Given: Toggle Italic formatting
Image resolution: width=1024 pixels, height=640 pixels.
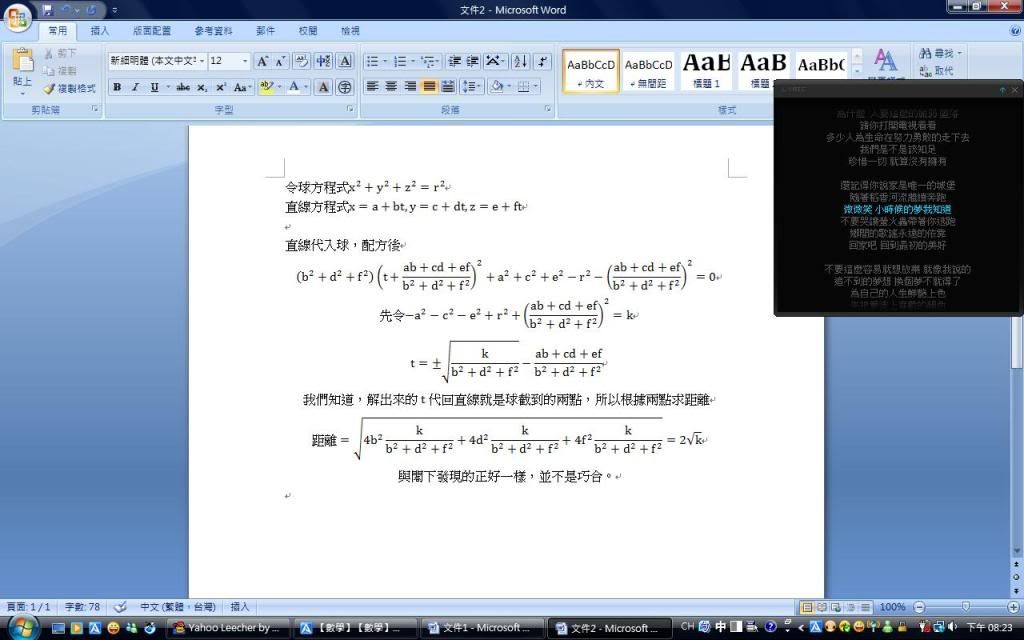Looking at the screenshot, I should 135,87.
